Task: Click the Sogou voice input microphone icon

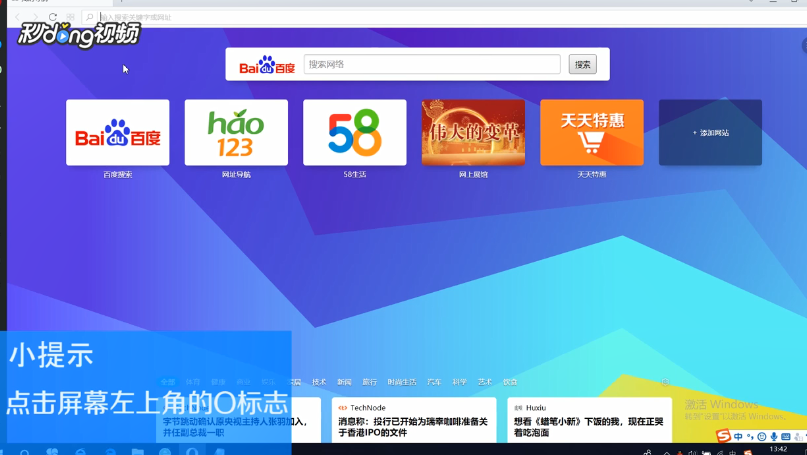Action: tap(774, 436)
